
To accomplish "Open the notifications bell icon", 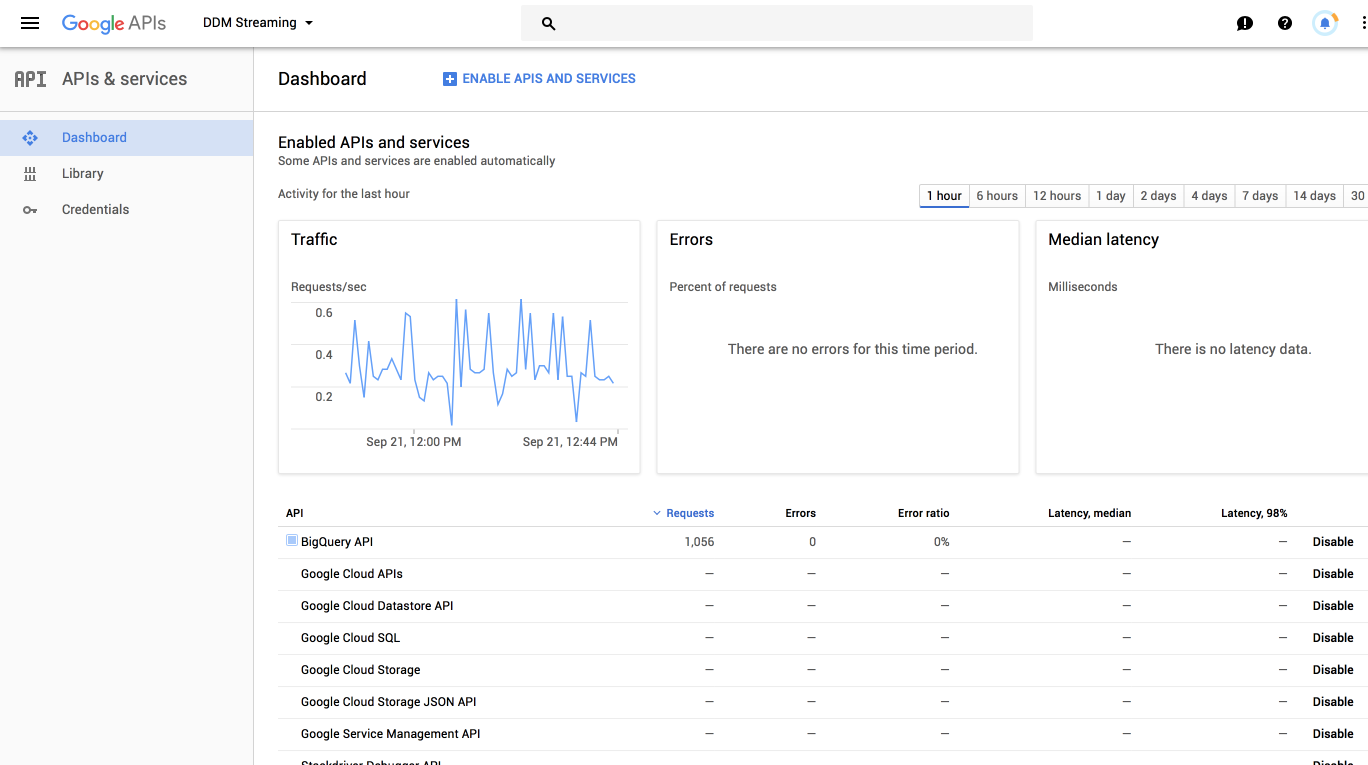I will pyautogui.click(x=1325, y=23).
